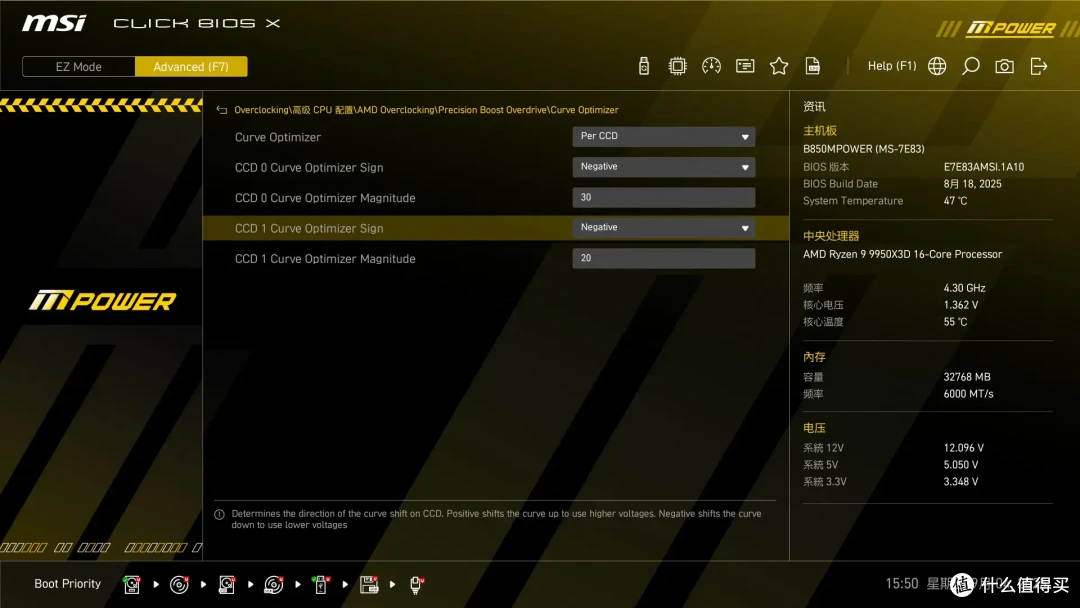This screenshot has width=1080, height=608.
Task: Click the BIOS Build Date 8月 18, 2025
Action: [x=973, y=184]
